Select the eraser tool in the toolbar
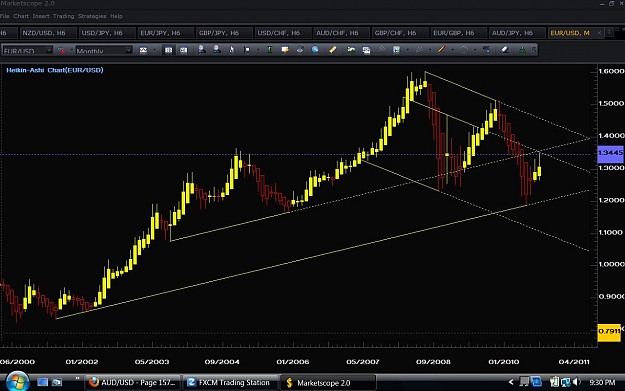The width and height of the screenshot is (625, 391). coord(505,50)
